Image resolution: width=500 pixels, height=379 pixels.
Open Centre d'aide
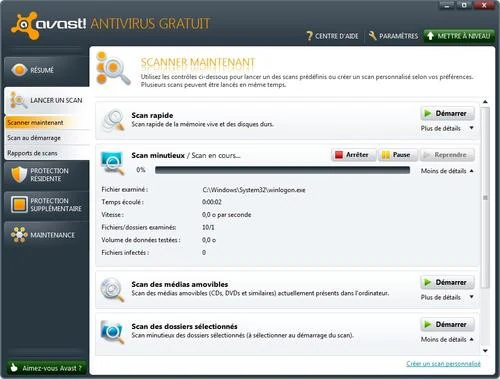332,36
